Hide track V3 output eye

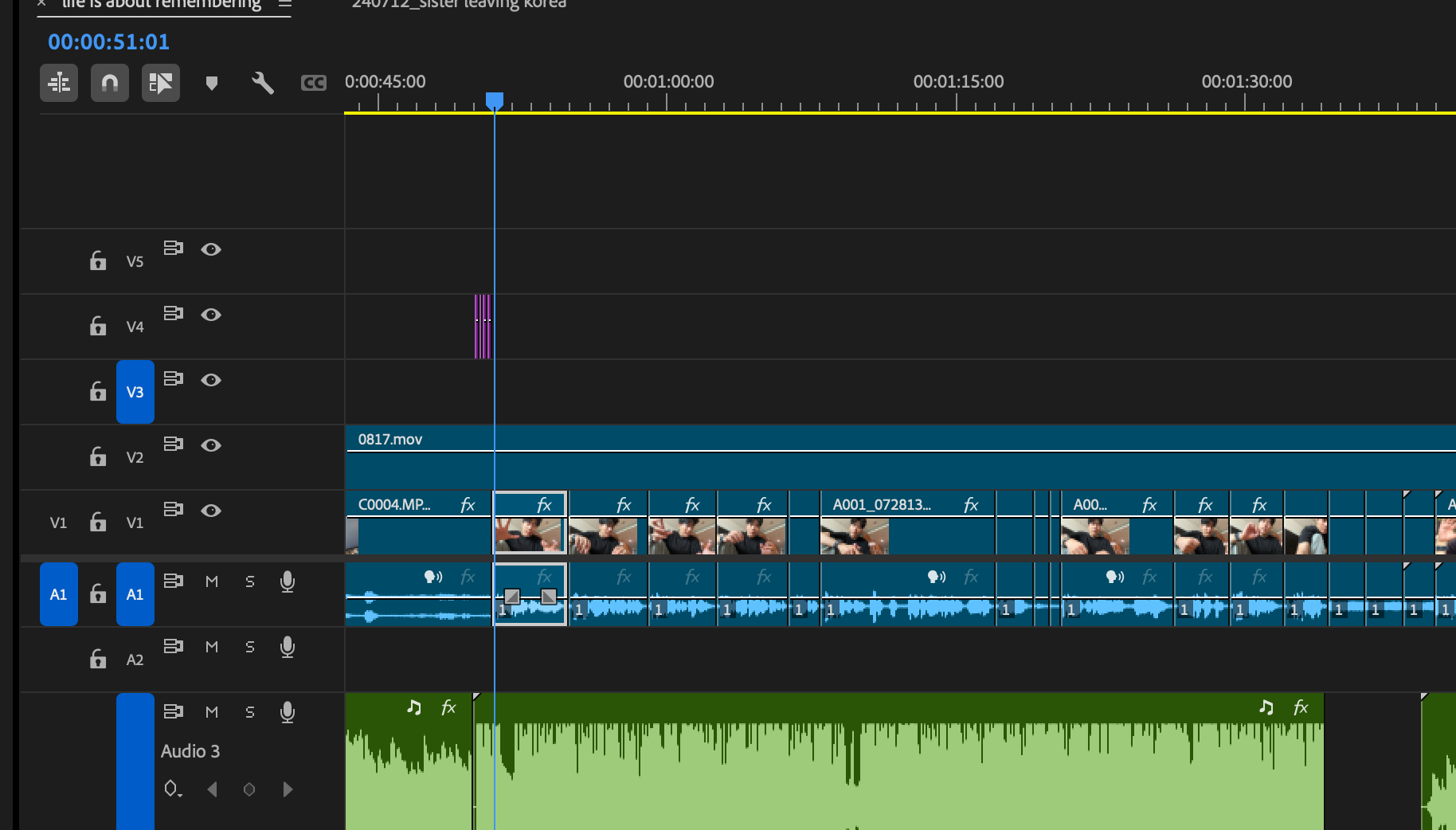pos(211,380)
